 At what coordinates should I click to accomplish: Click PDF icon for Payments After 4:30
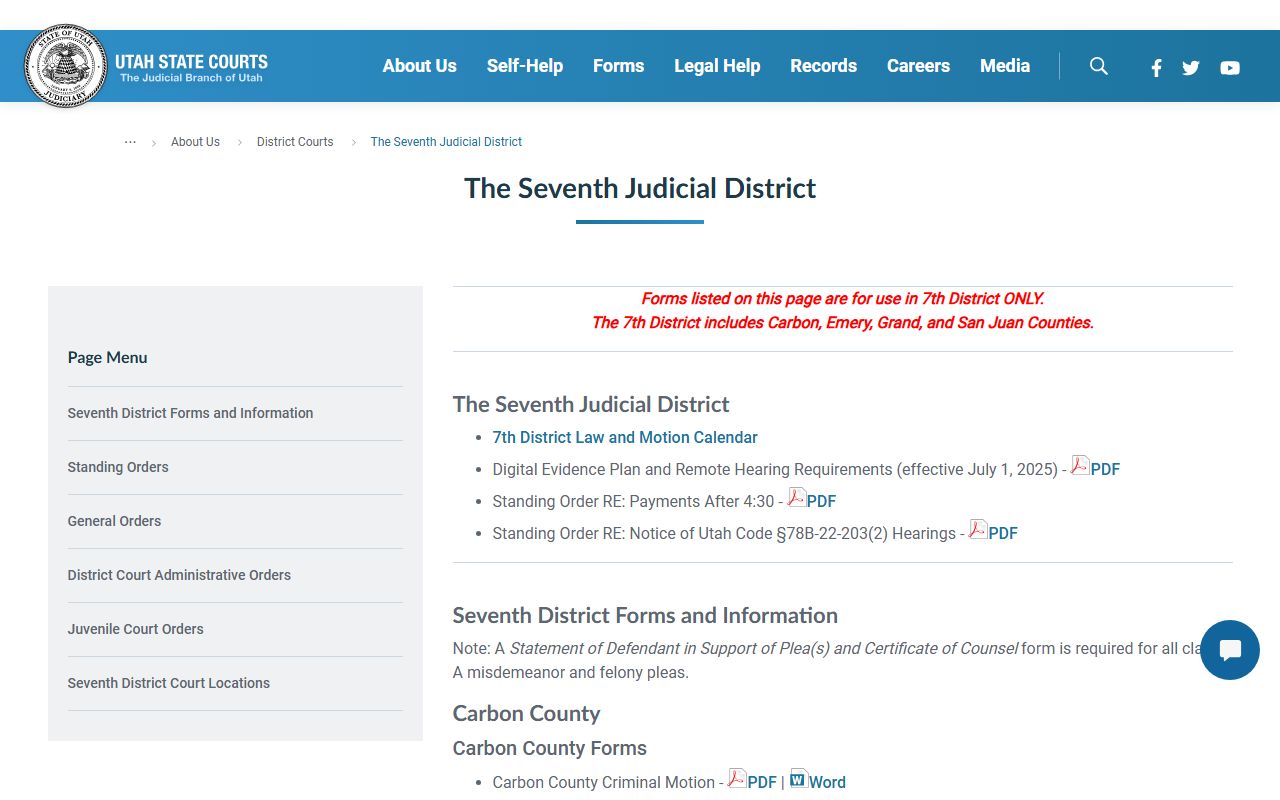click(797, 497)
